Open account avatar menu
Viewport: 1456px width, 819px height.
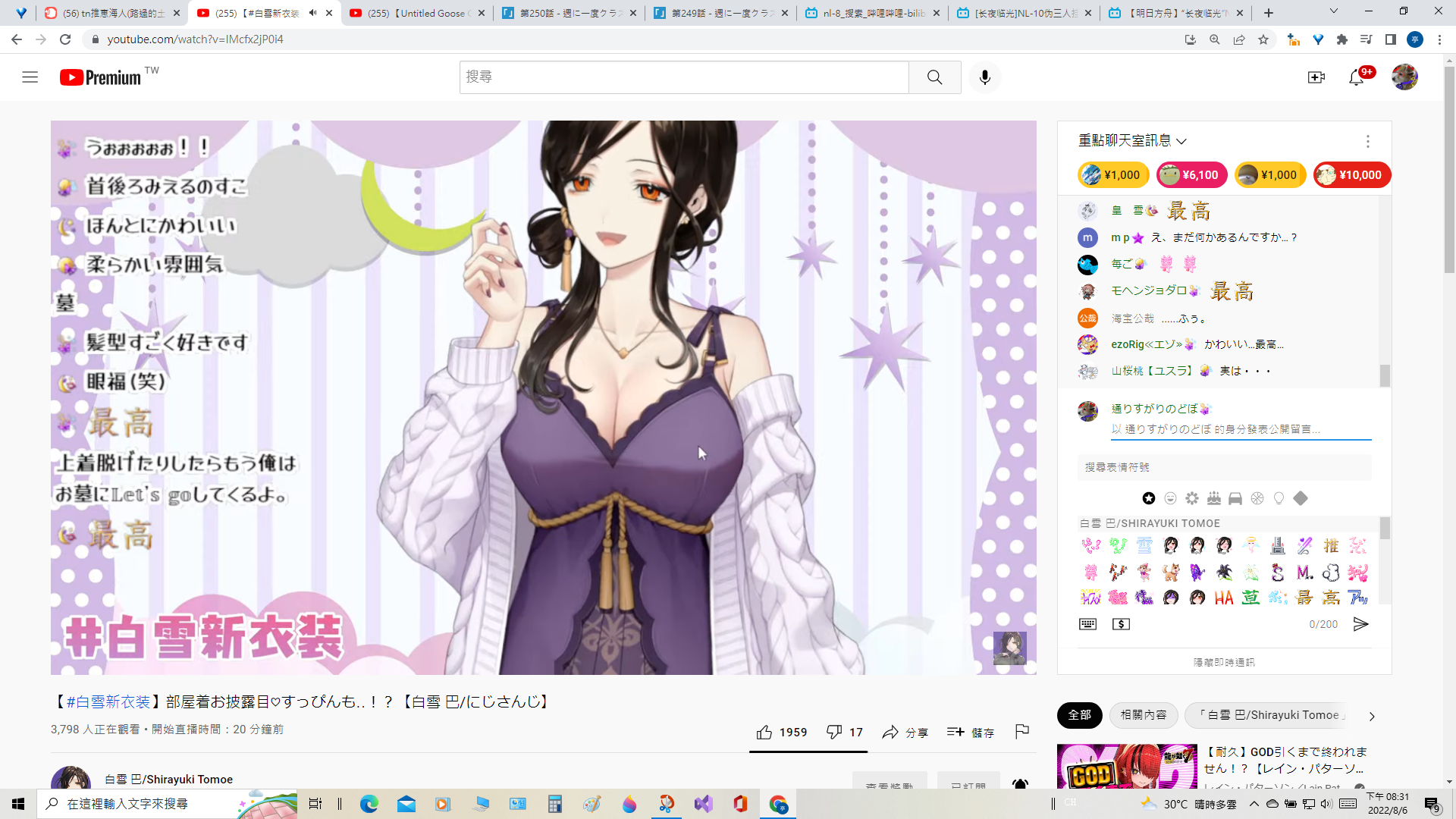pyautogui.click(x=1404, y=77)
